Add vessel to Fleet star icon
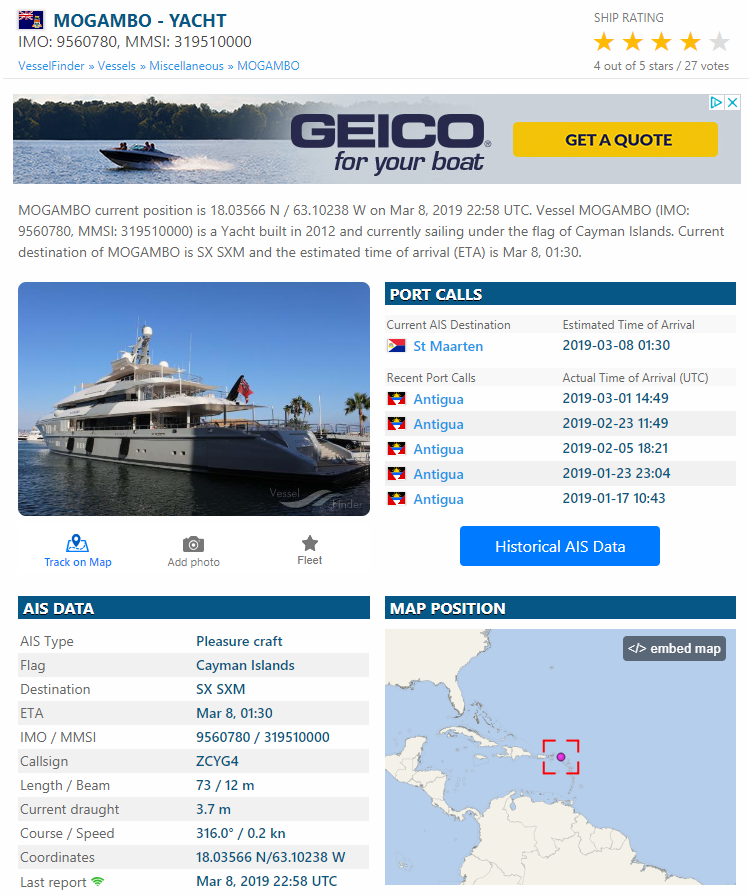The width and height of the screenshot is (749, 895). point(309,543)
